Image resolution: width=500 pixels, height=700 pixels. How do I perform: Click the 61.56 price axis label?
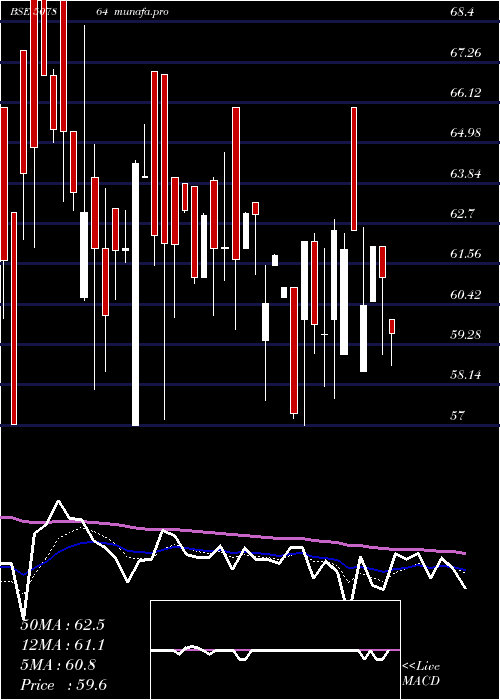(x=466, y=254)
